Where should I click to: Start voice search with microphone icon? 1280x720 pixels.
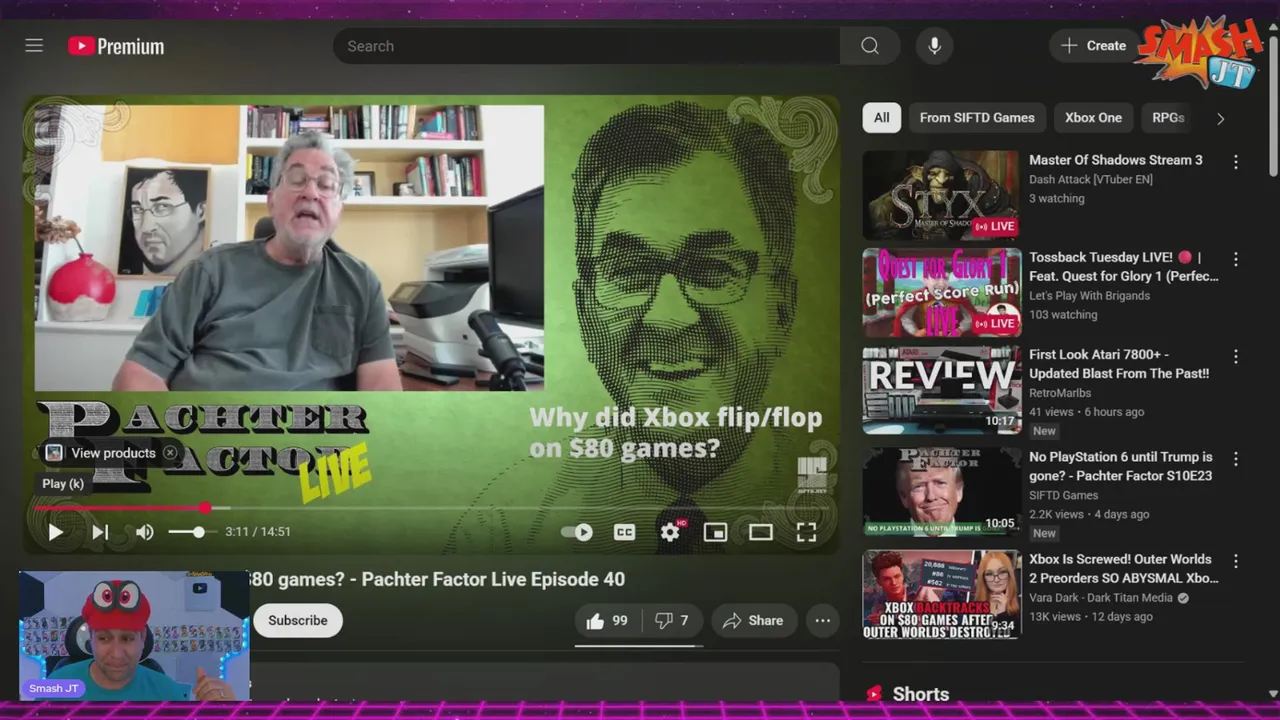click(934, 46)
